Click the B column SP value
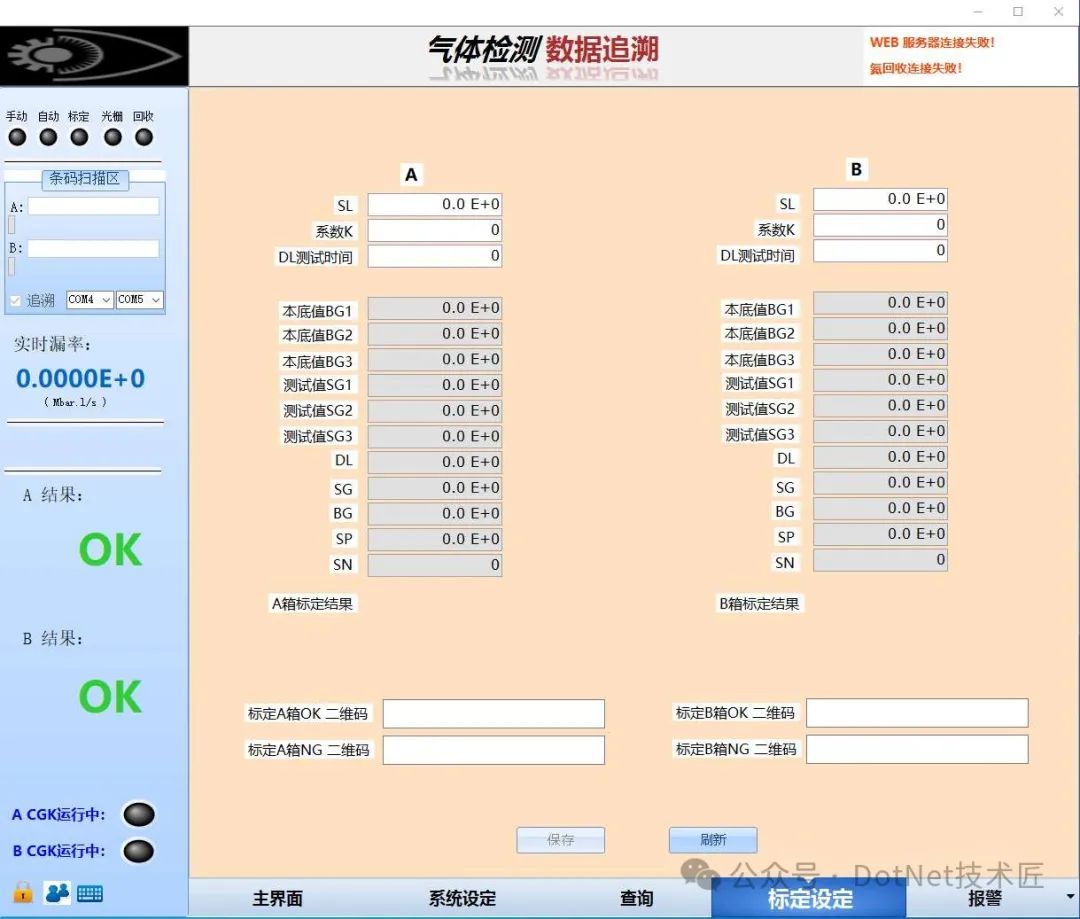1080x919 pixels. [880, 534]
